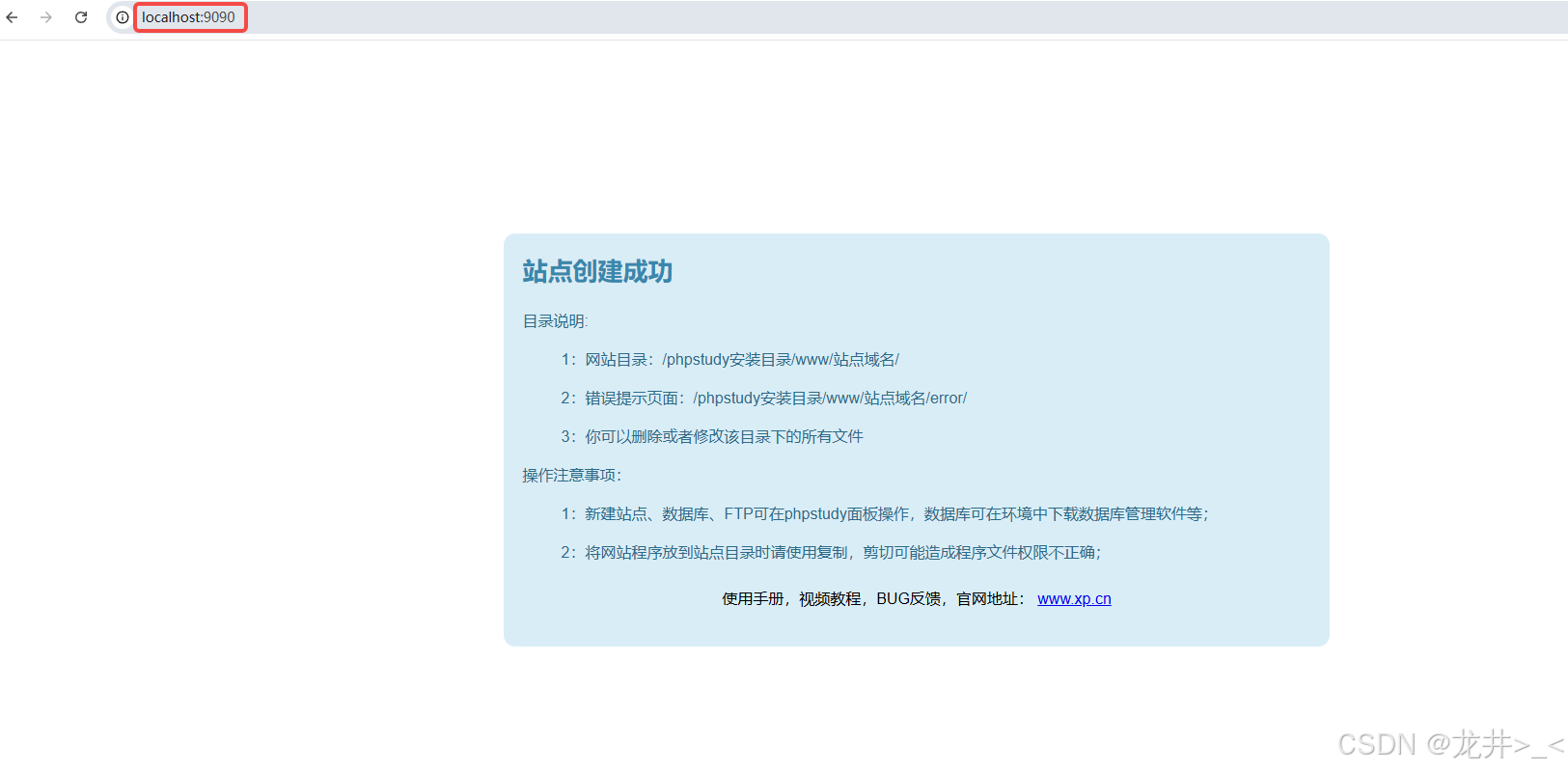Click the browser forward arrow
The height and width of the screenshot is (771, 1568).
click(x=46, y=17)
